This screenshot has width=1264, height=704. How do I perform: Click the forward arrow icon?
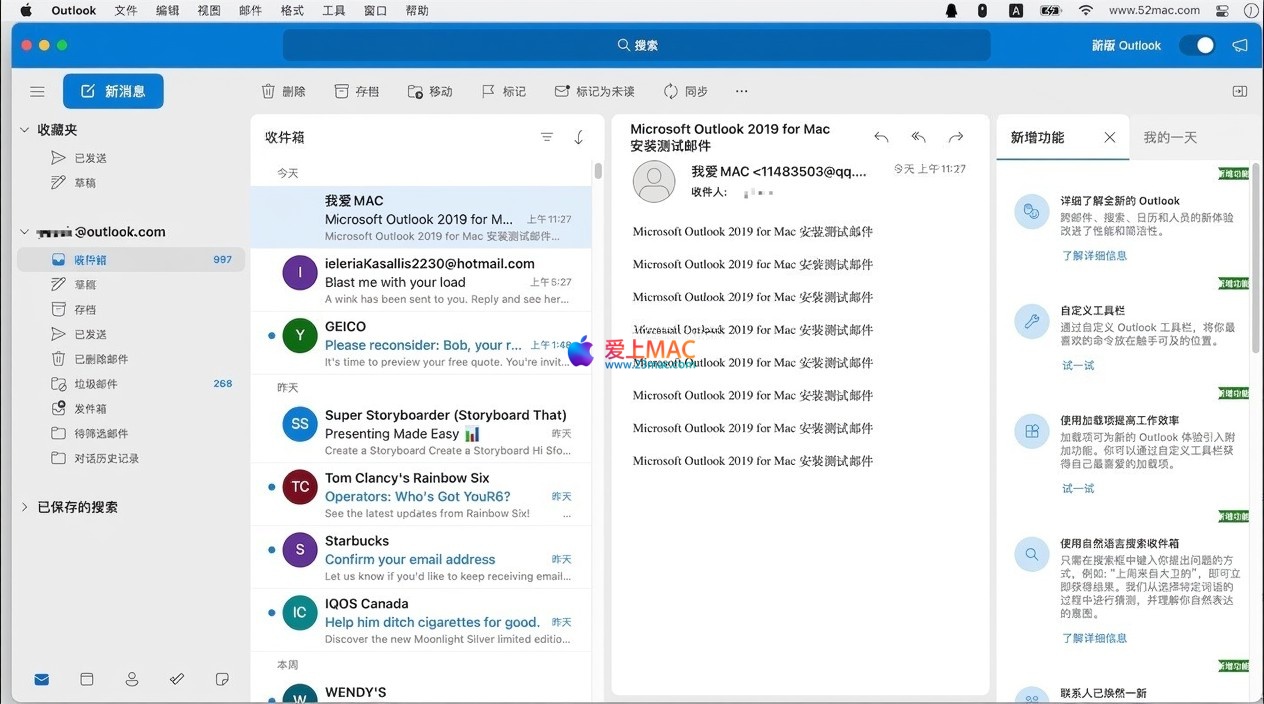point(956,137)
